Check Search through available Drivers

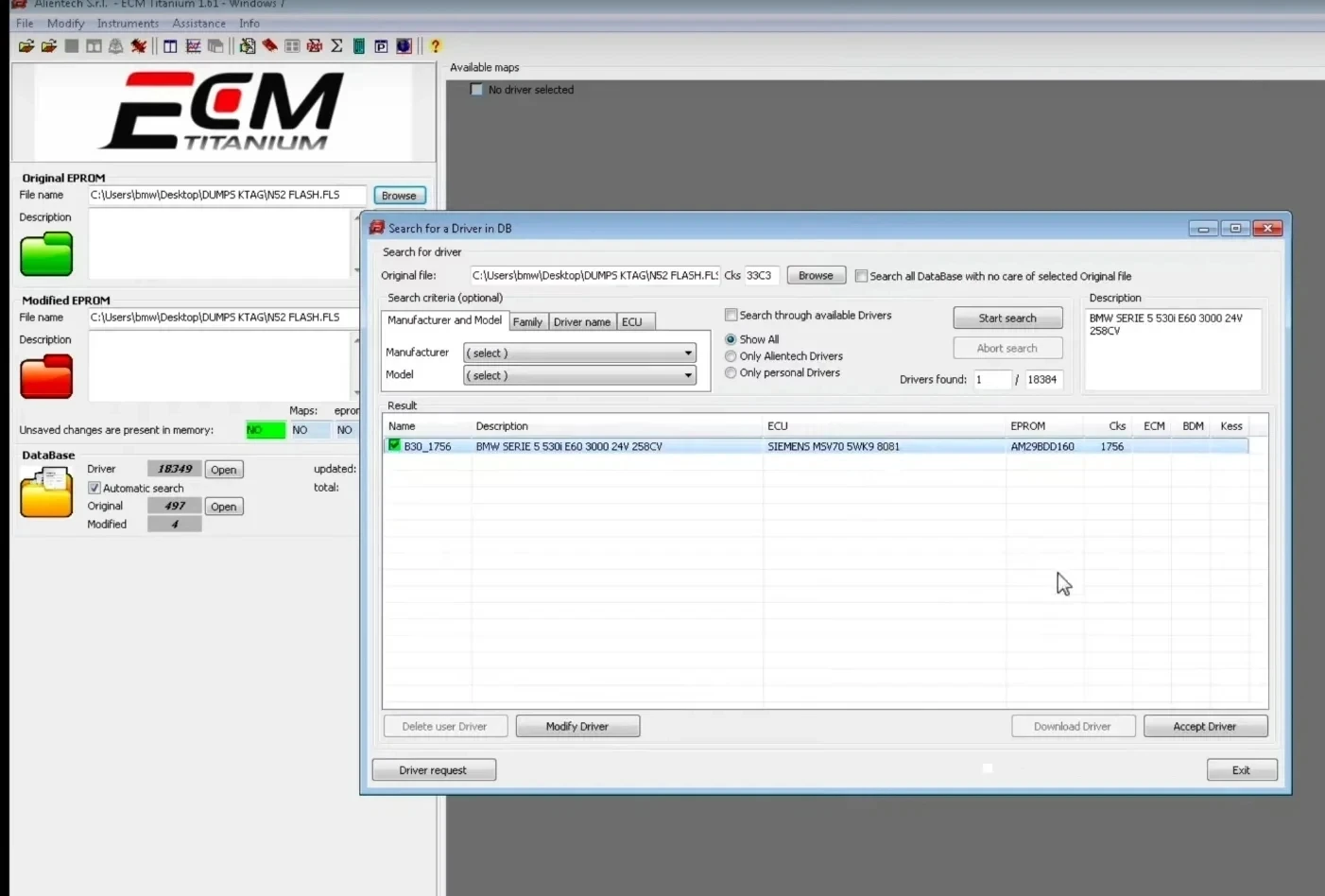point(731,315)
